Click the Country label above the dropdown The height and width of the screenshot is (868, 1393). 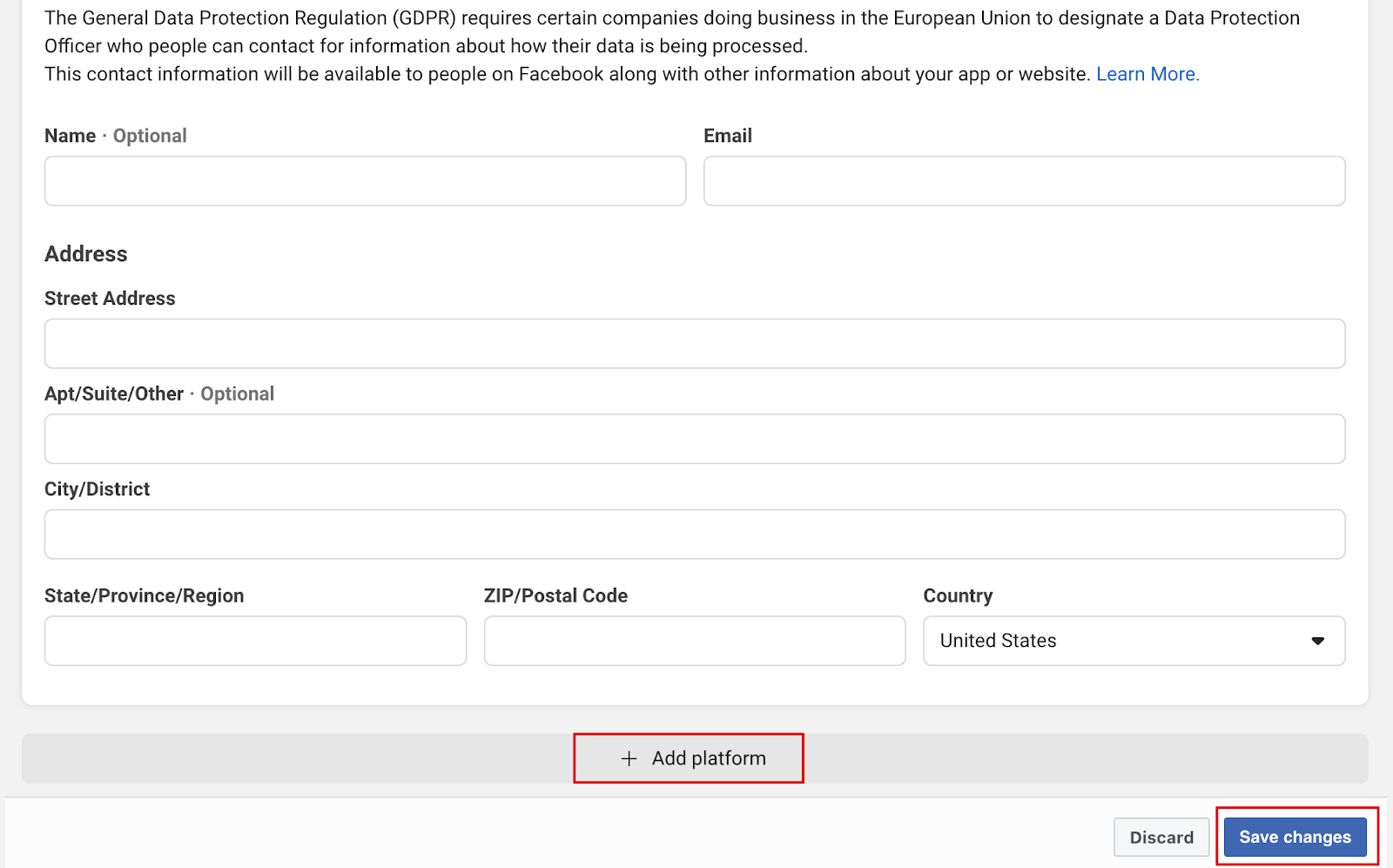tap(958, 596)
